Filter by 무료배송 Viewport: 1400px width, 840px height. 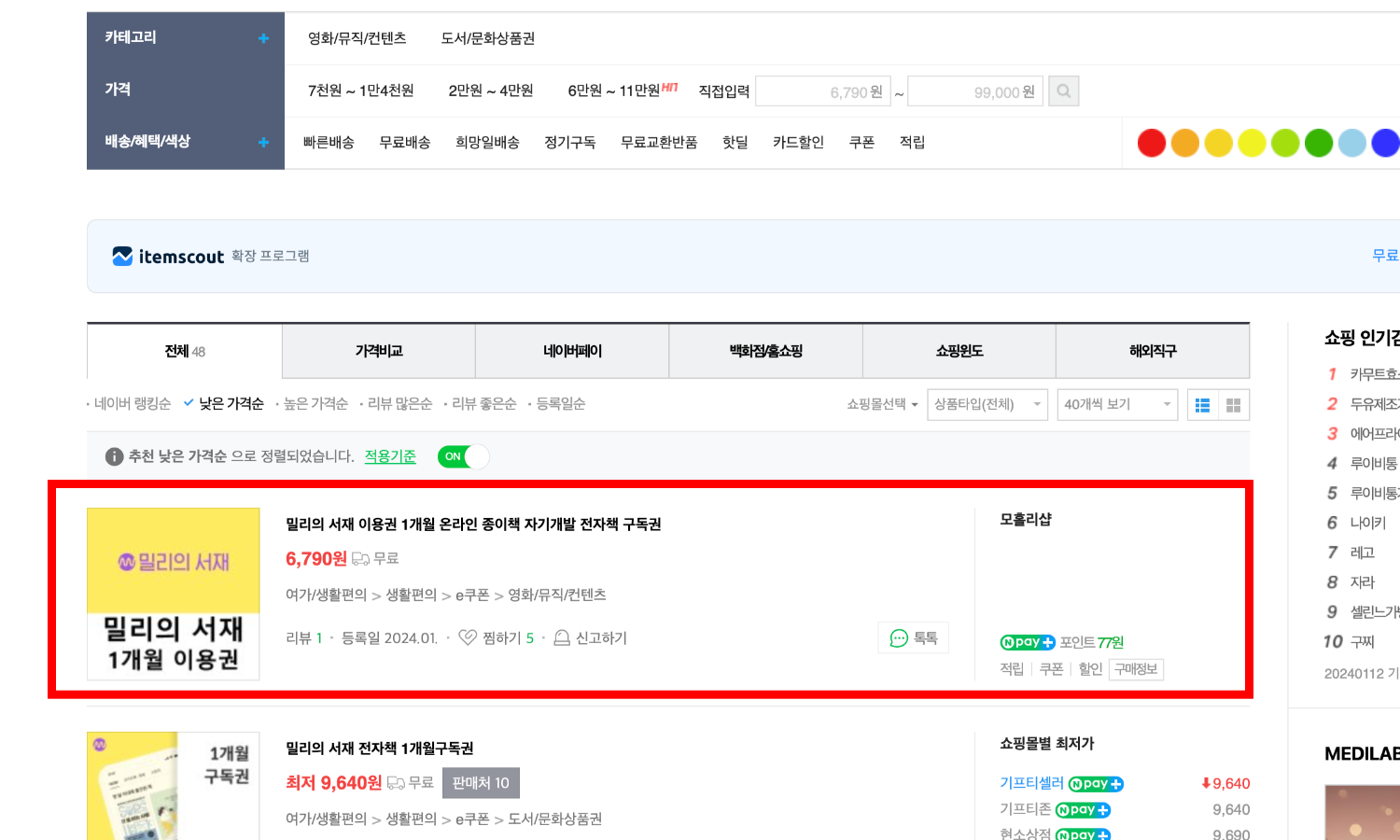(x=405, y=142)
